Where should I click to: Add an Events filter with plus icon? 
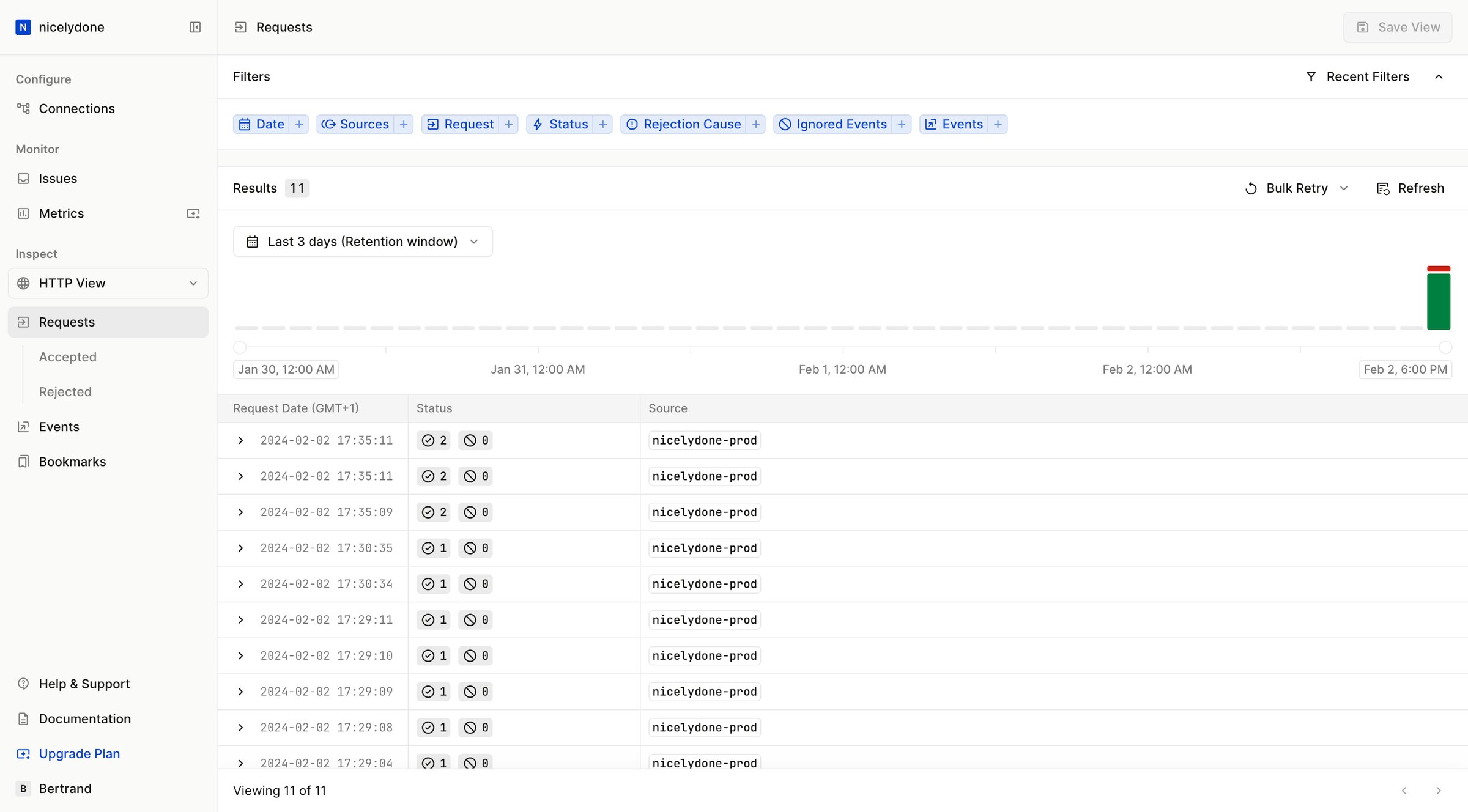[x=998, y=124]
